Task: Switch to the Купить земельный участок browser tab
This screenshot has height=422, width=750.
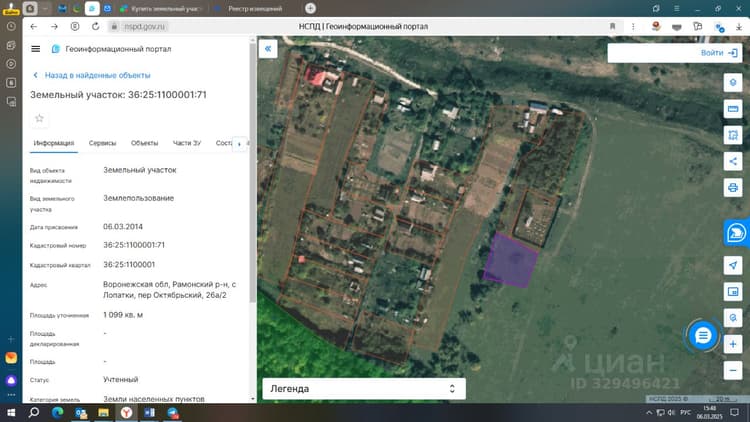Action: 162,9
